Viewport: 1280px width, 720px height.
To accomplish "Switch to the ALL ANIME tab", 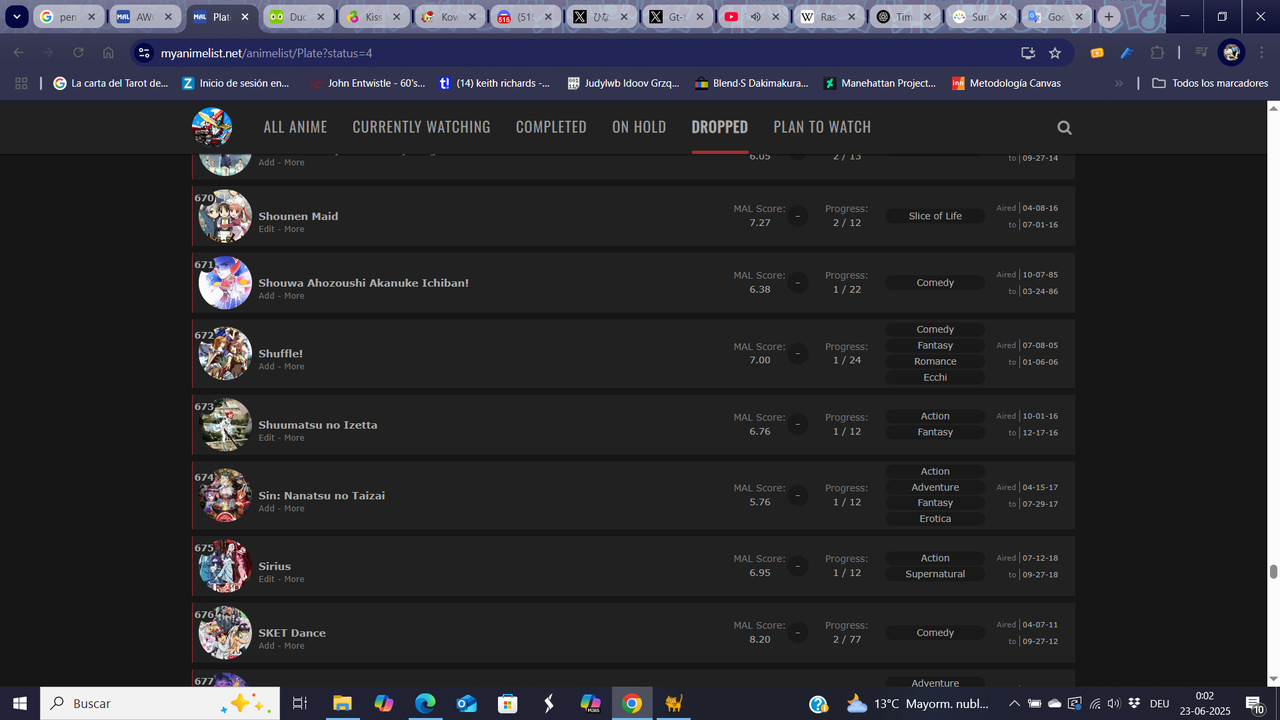I will pyautogui.click(x=295, y=127).
